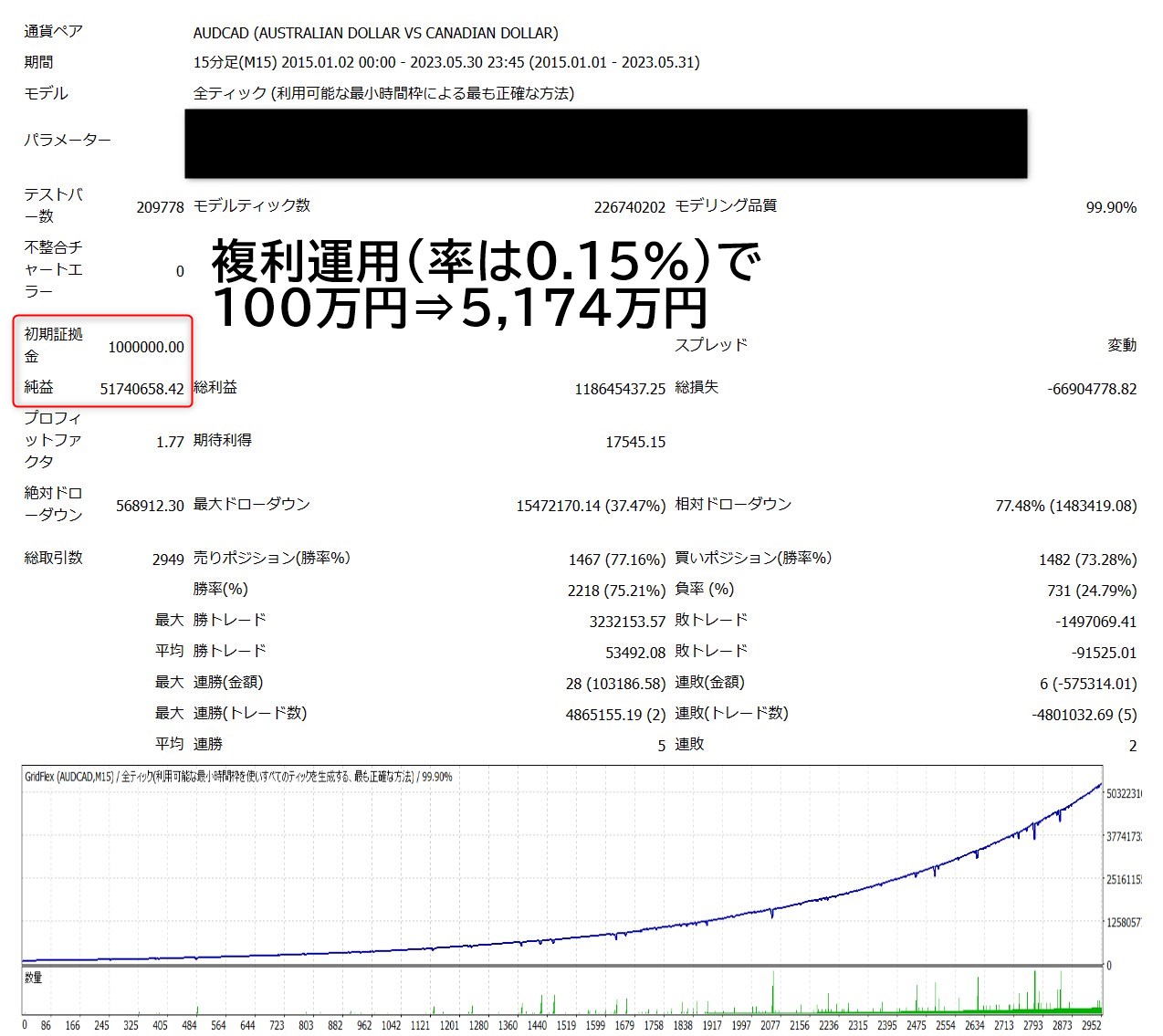Click the モデルティック数 label
The height and width of the screenshot is (1036, 1163).
tap(252, 205)
